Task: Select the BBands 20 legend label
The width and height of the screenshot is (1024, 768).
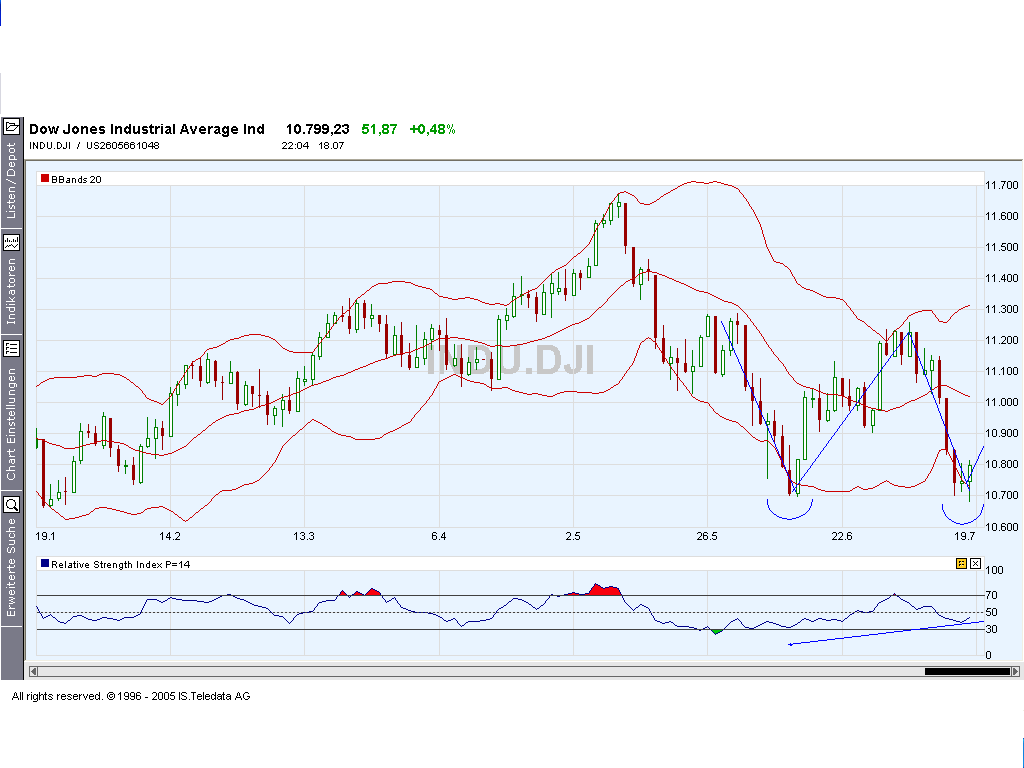Action: [76, 180]
